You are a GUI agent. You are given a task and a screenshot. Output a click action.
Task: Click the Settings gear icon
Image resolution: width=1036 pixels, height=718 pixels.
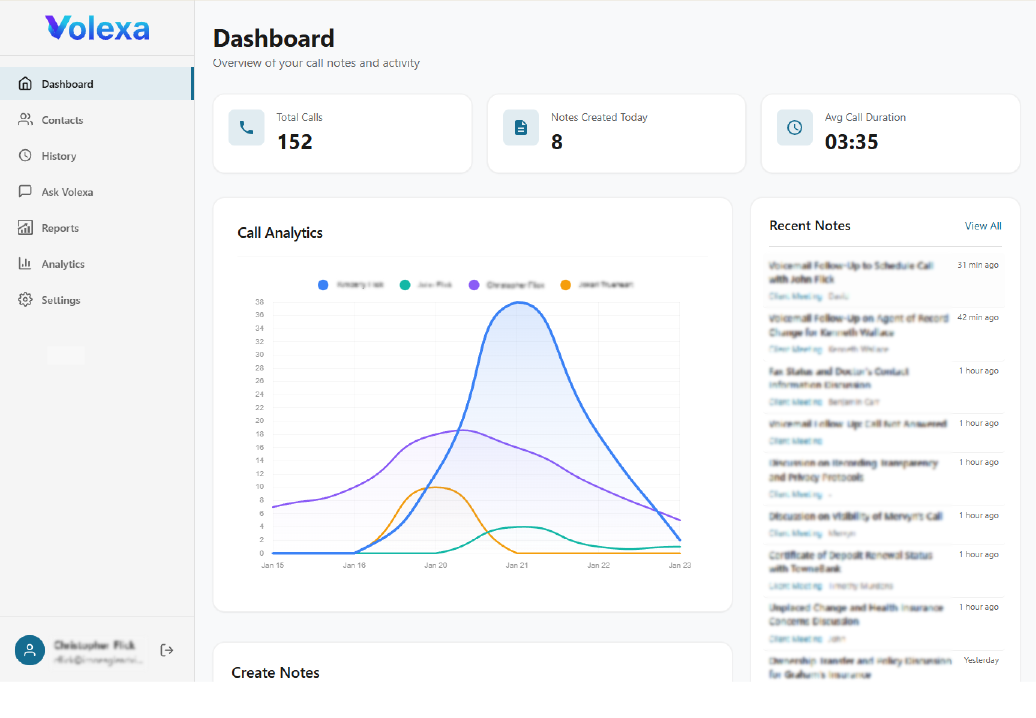click(x=27, y=299)
